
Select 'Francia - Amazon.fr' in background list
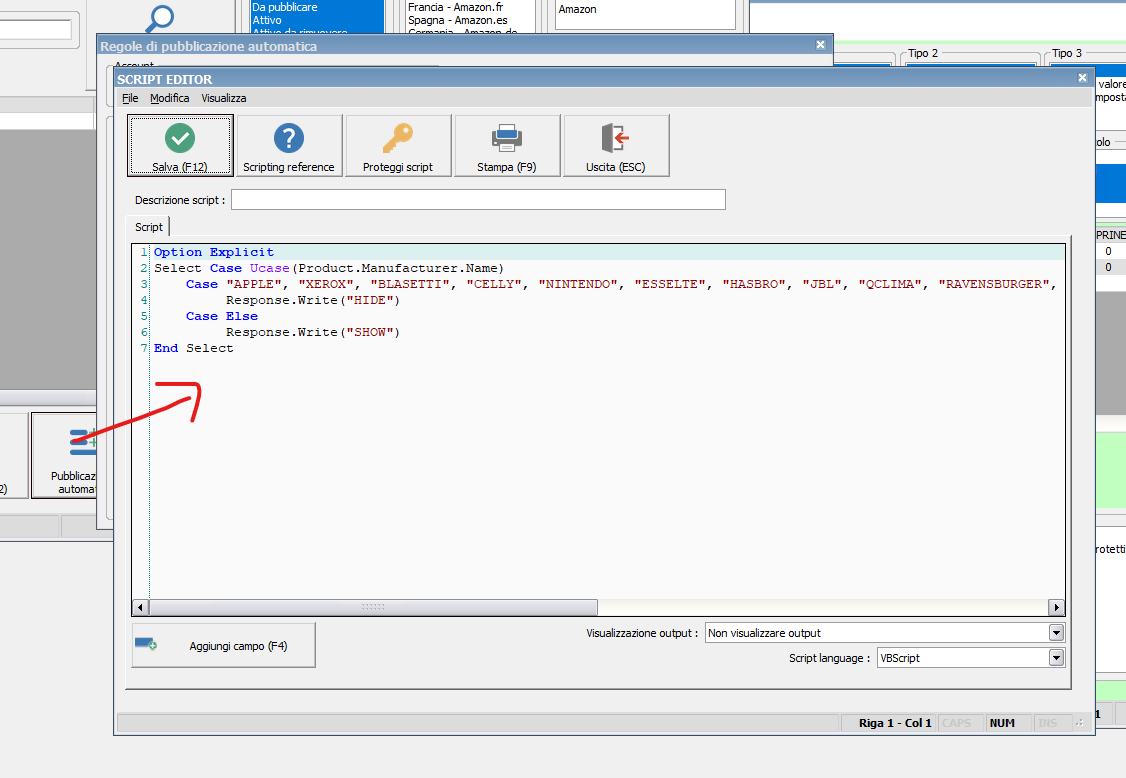point(455,7)
